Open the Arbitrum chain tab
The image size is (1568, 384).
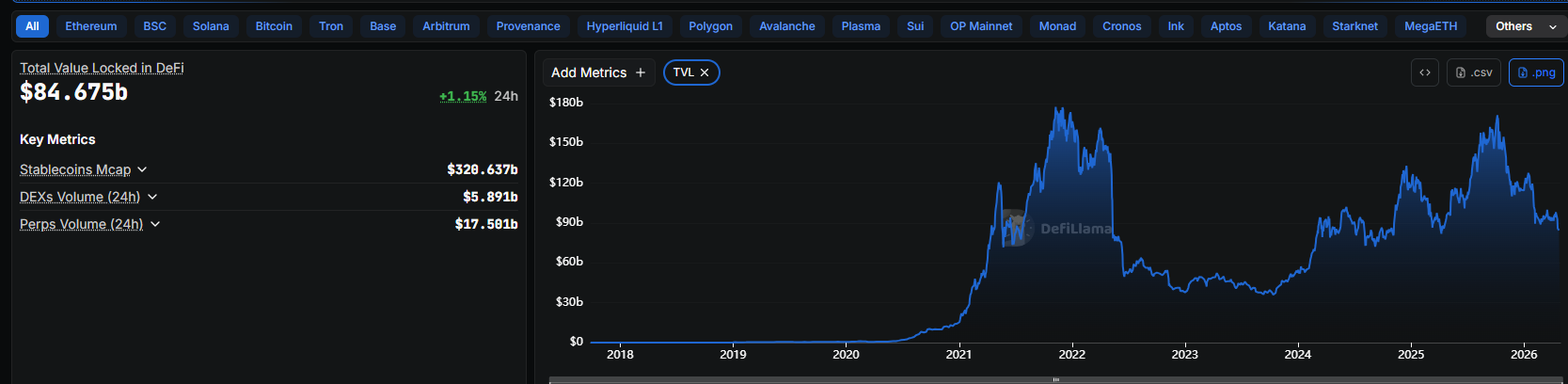(x=446, y=26)
